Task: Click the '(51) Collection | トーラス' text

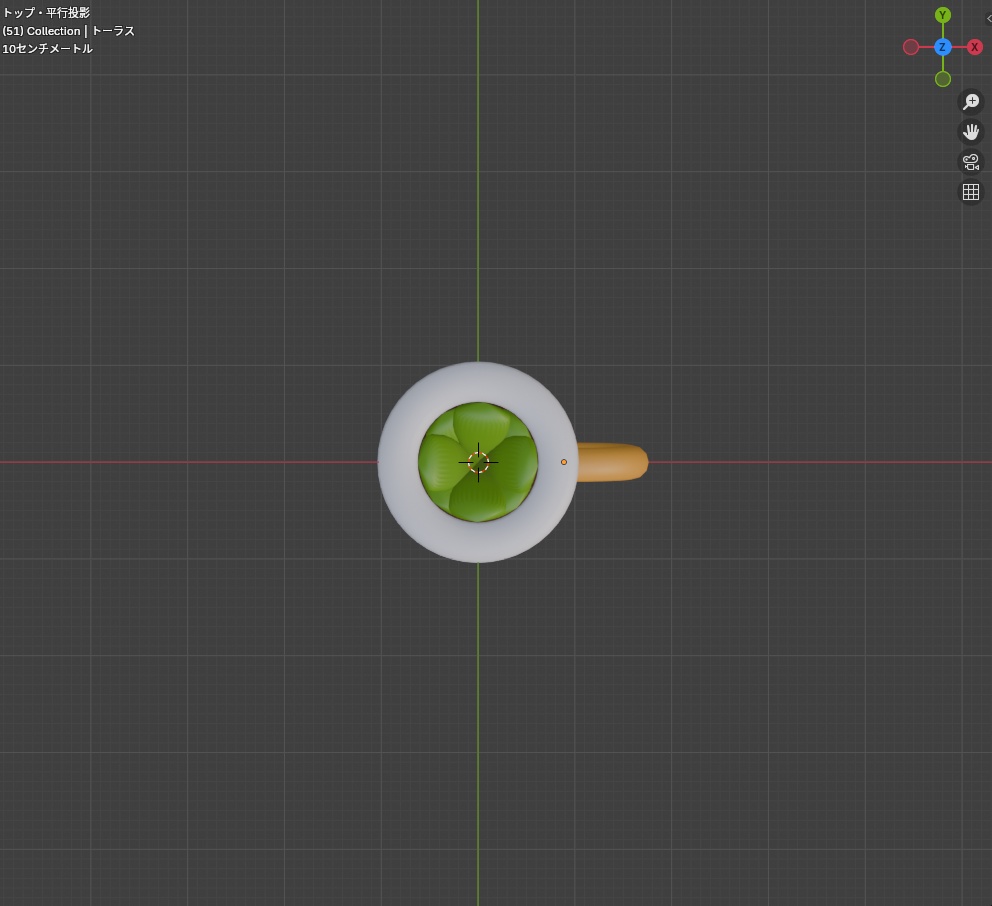Action: point(68,31)
